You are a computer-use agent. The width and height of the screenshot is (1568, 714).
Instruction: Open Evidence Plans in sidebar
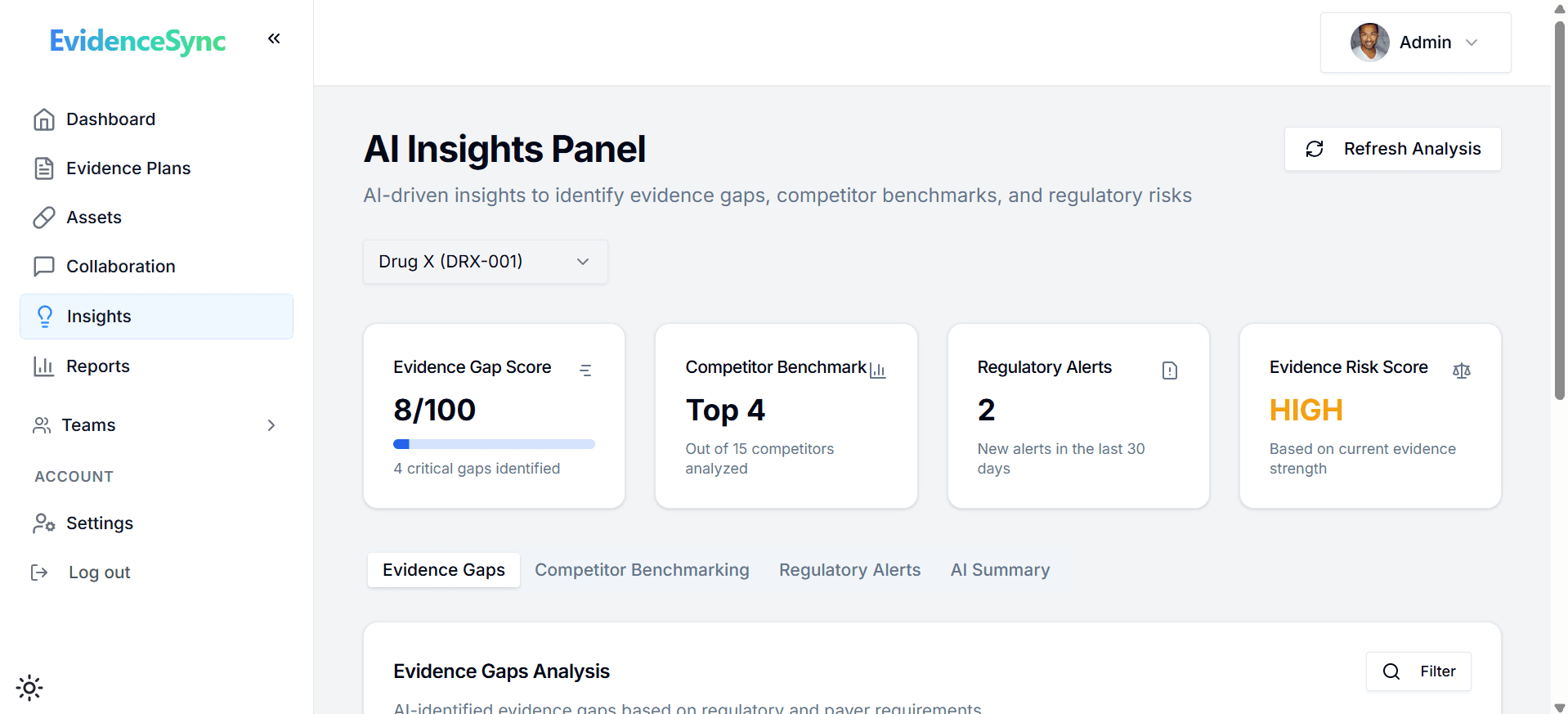click(128, 168)
